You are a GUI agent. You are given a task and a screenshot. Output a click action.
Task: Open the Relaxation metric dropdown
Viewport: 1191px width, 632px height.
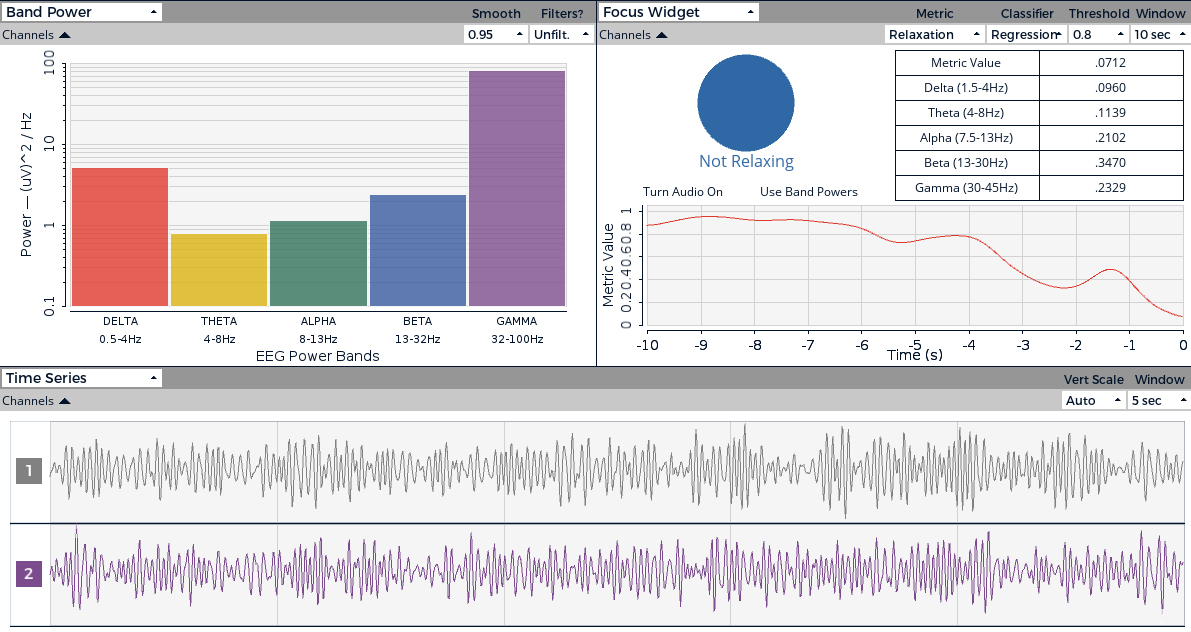[x=933, y=34]
